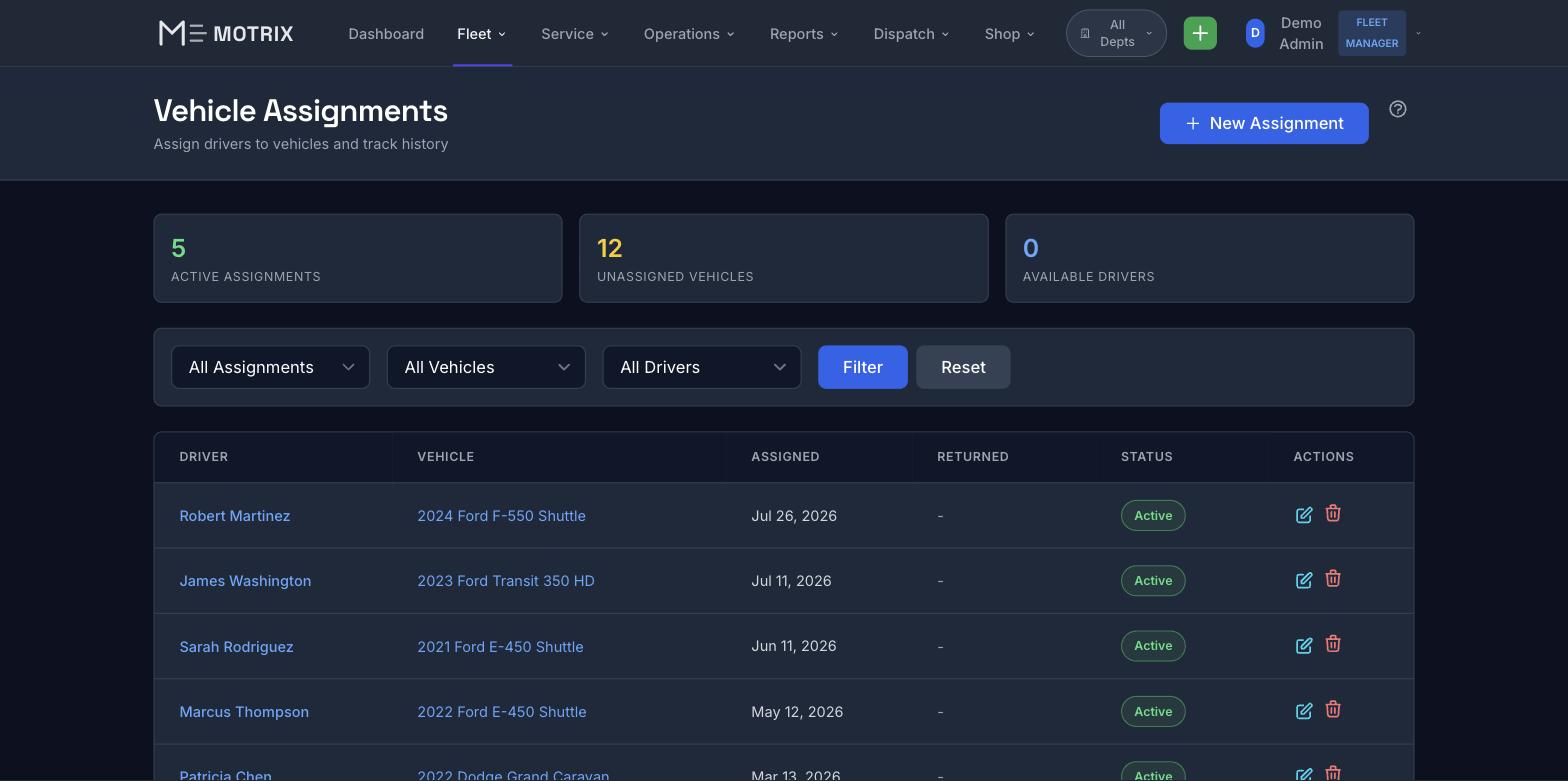Open the help question mark icon
This screenshot has height=781, width=1568.
[1398, 109]
